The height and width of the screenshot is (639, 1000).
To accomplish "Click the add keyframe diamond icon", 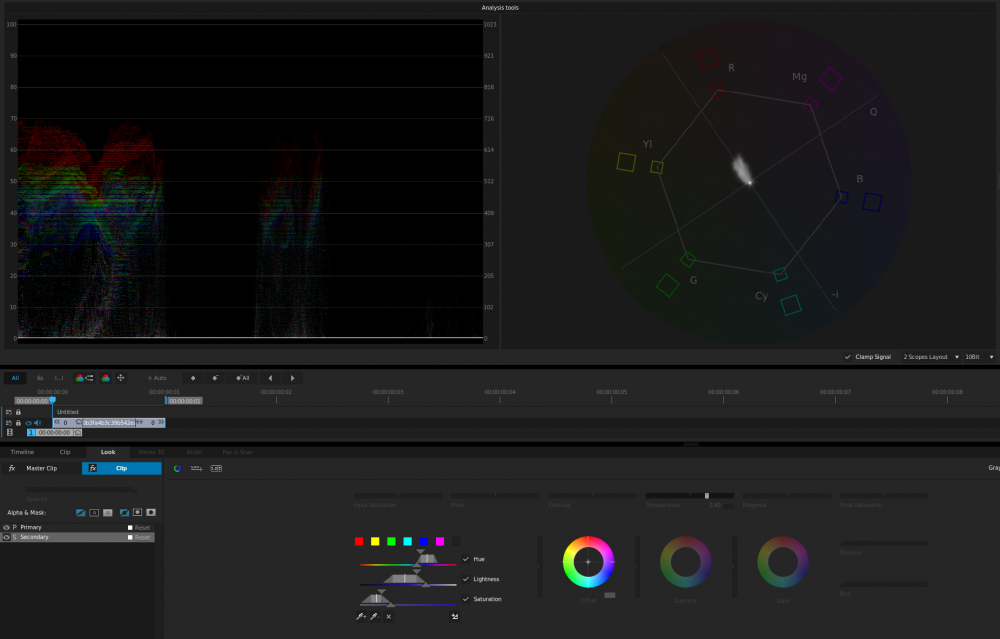I will [x=193, y=378].
